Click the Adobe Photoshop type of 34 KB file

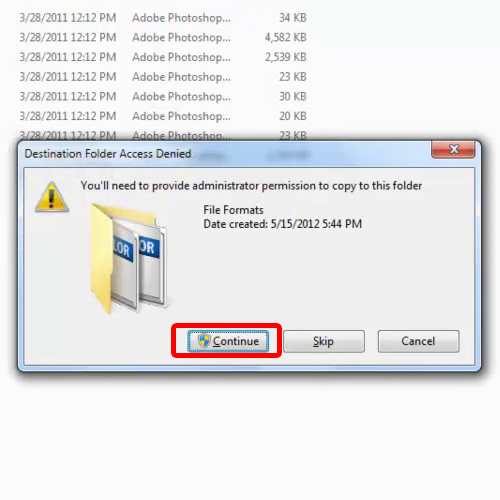[x=181, y=18]
